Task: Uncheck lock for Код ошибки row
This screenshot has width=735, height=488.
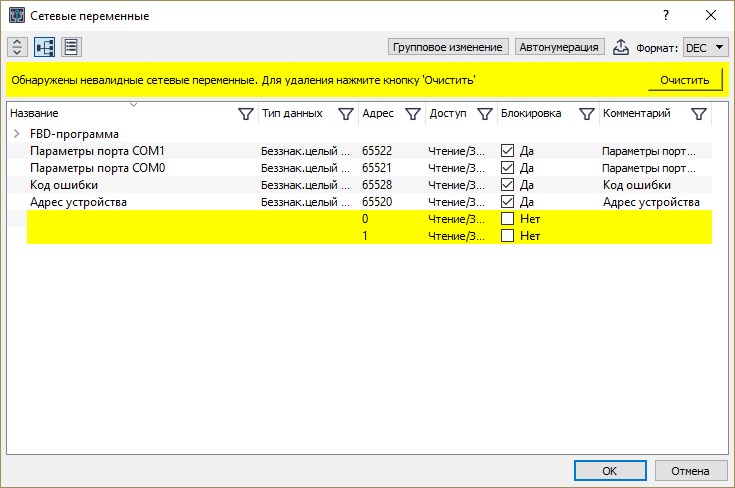Action: (507, 185)
